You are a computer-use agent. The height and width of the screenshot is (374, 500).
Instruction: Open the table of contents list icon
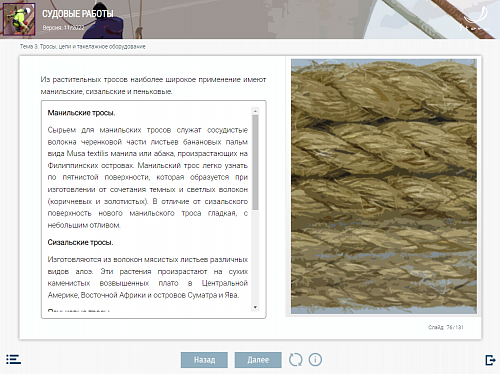[x=13, y=359]
